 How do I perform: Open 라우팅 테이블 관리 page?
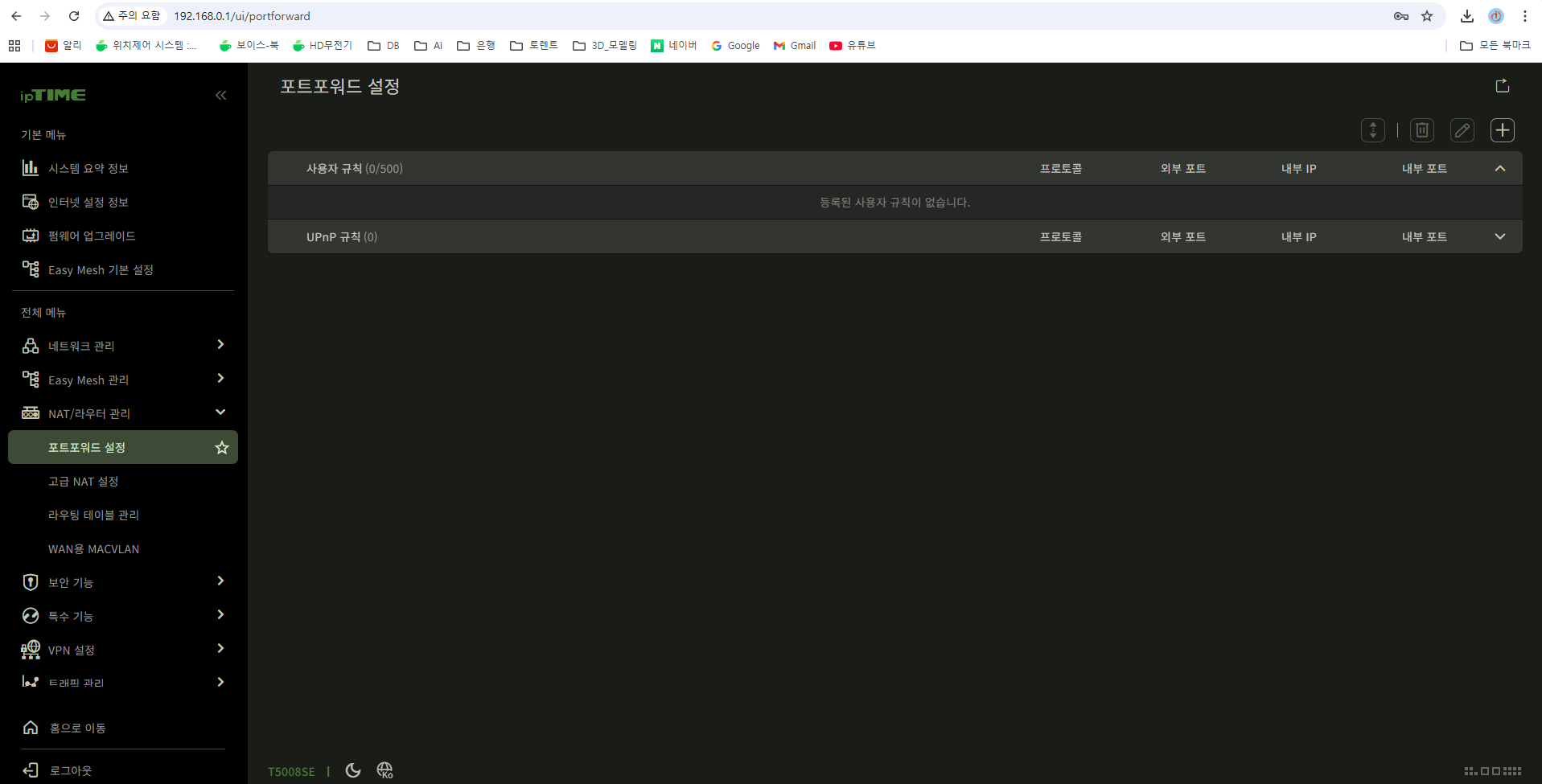tap(93, 515)
